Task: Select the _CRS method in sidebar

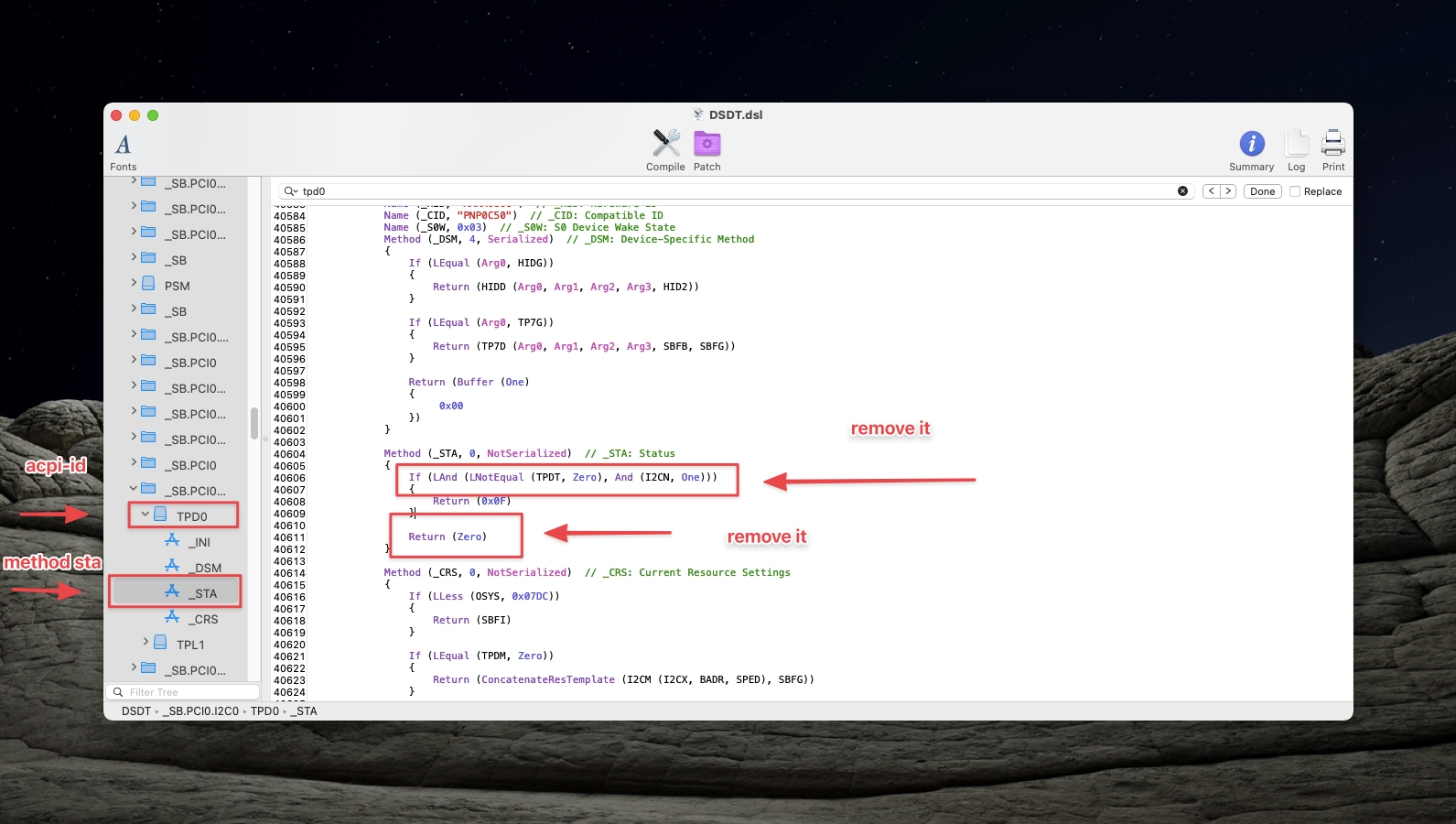Action: coord(205,619)
